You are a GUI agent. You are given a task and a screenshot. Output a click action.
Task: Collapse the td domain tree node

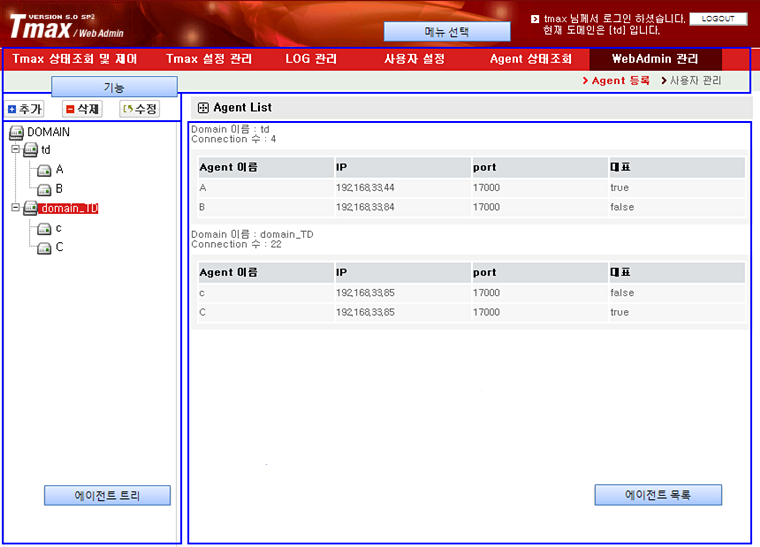pyautogui.click(x=16, y=149)
